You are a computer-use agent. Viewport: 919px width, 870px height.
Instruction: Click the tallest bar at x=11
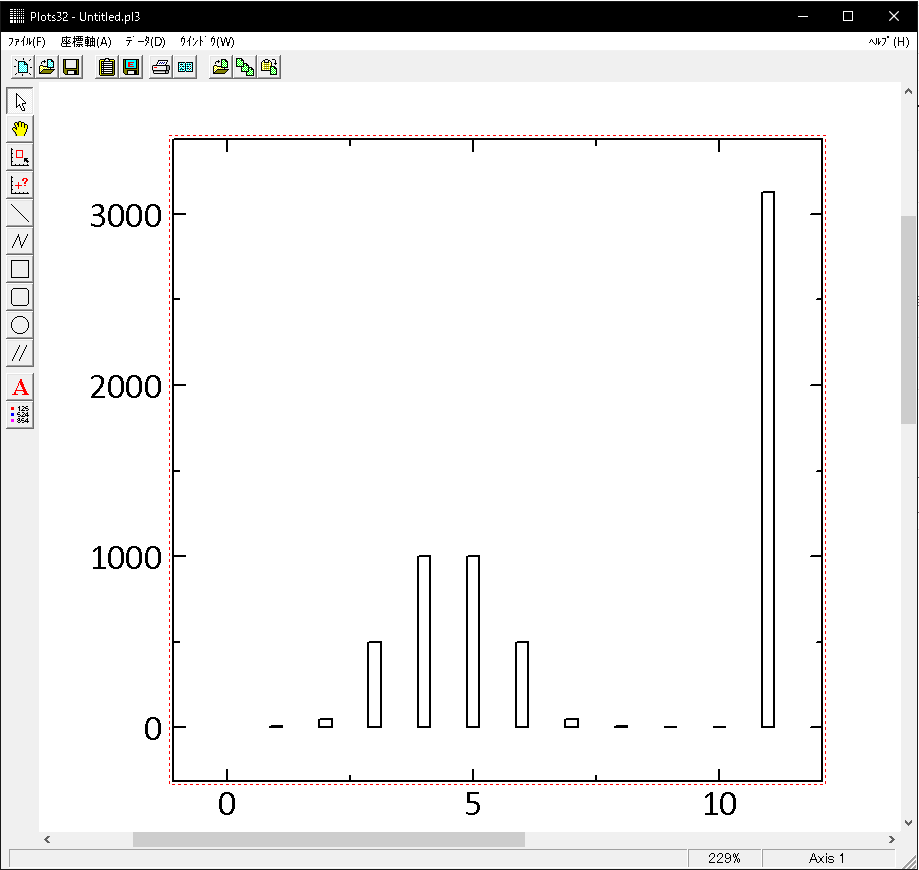pyautogui.click(x=768, y=459)
